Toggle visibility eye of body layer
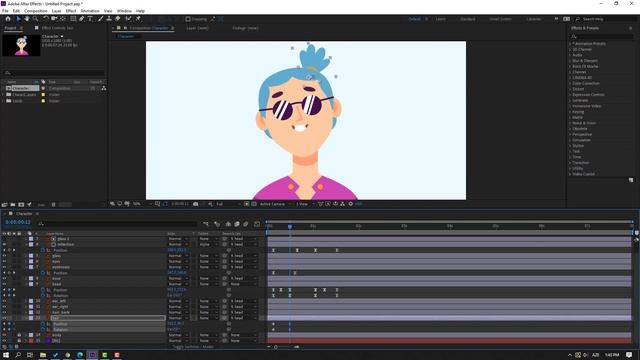 coord(4,335)
